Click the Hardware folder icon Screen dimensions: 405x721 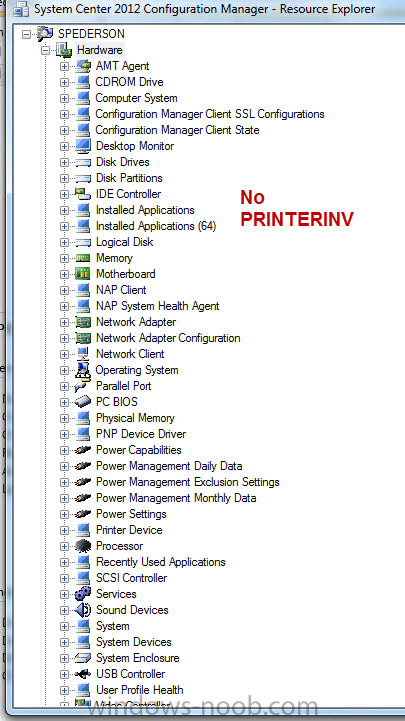coord(64,50)
